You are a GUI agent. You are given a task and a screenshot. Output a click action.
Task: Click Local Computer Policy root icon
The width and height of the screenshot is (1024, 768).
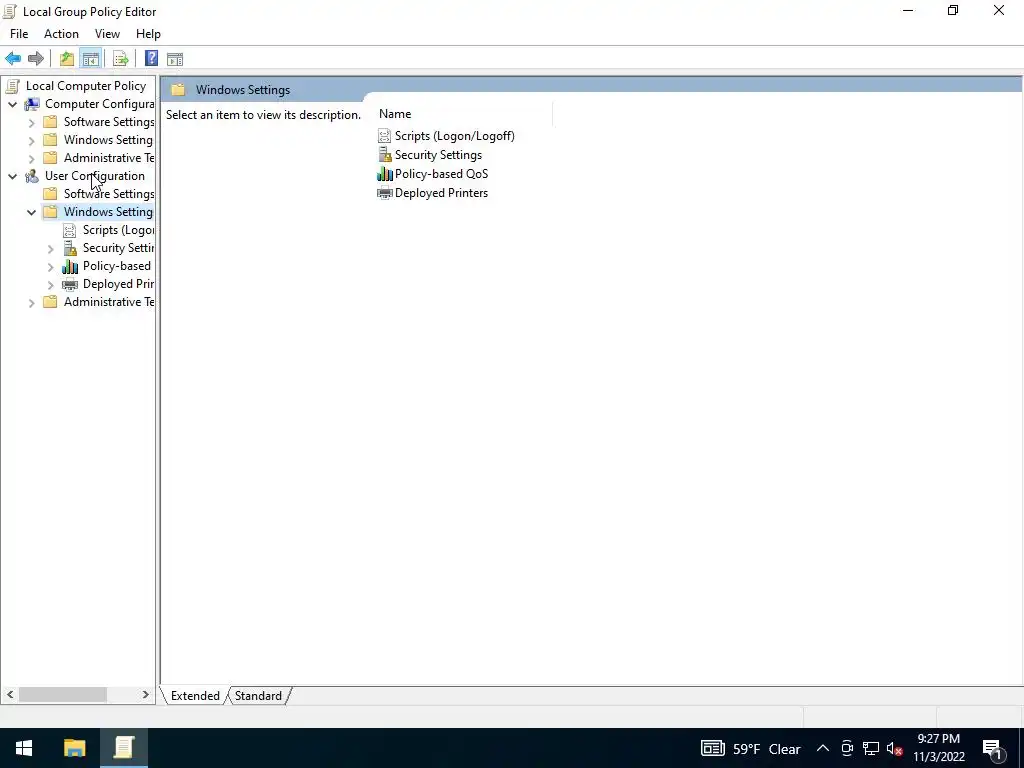pos(12,86)
